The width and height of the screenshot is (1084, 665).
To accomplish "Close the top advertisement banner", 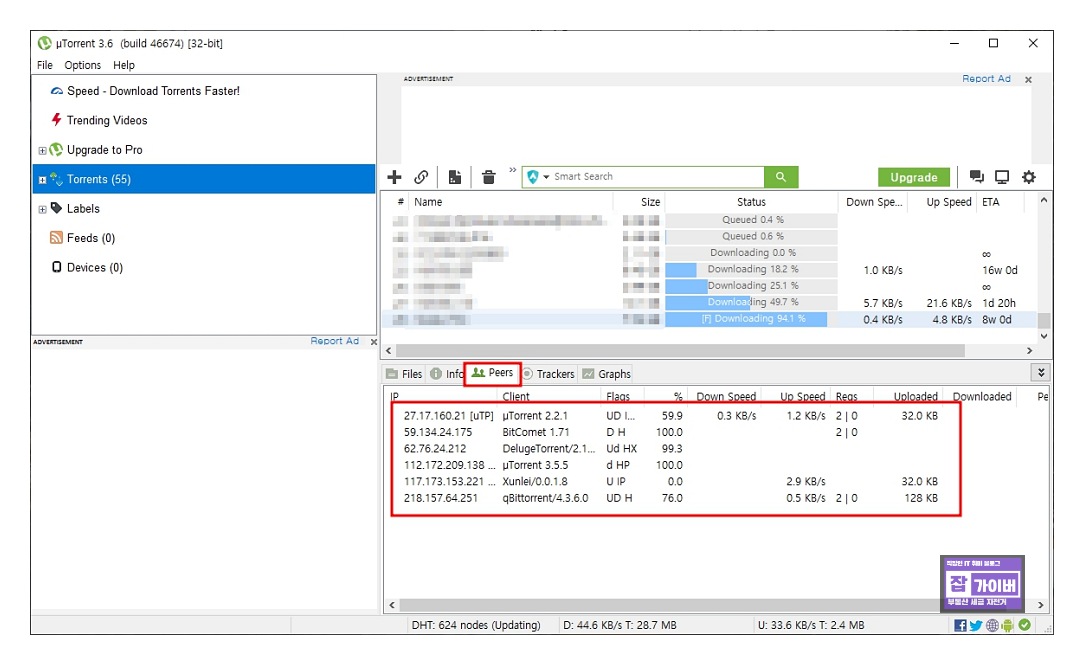I will pos(1028,79).
